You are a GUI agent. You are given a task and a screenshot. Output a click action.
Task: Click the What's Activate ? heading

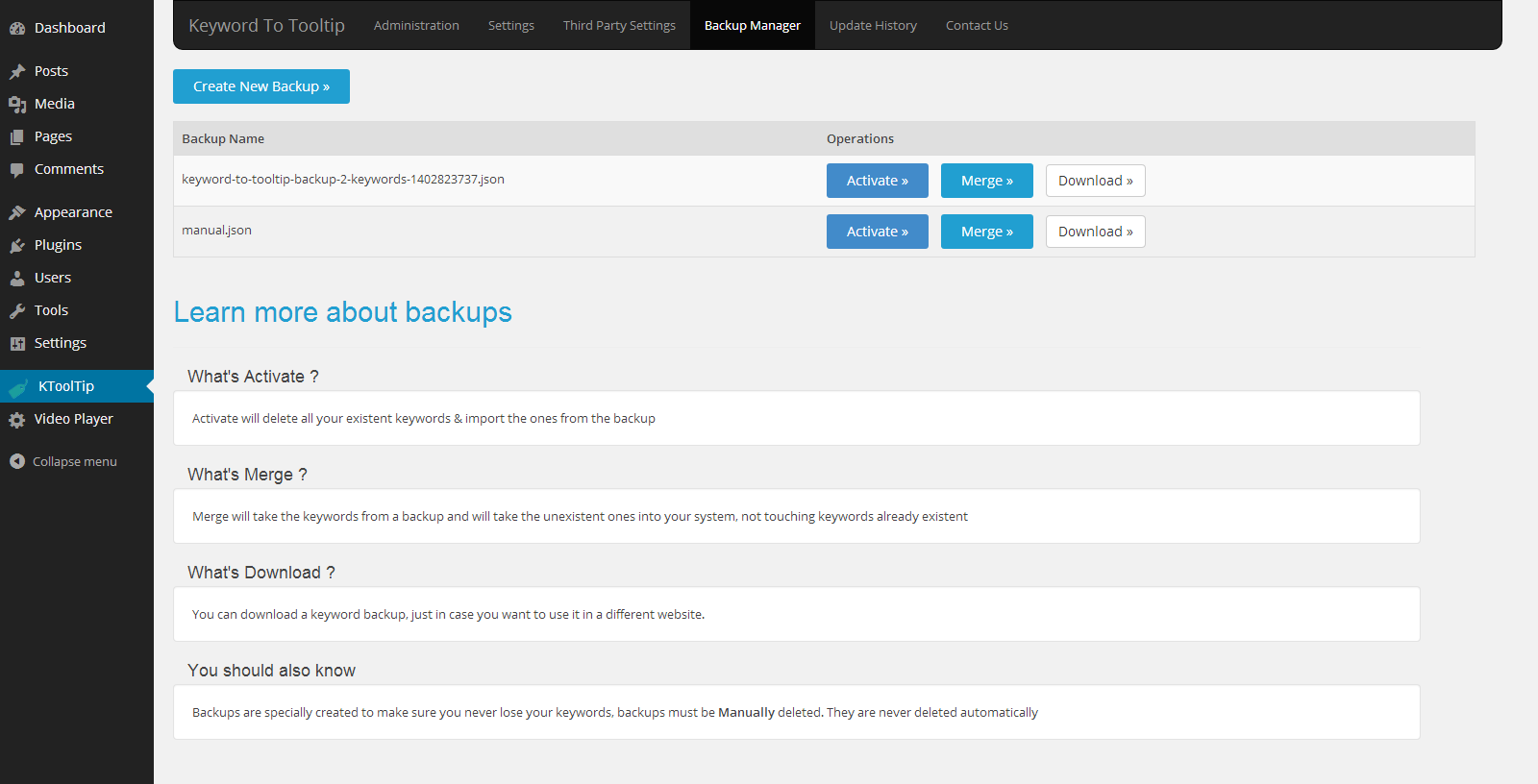click(253, 377)
